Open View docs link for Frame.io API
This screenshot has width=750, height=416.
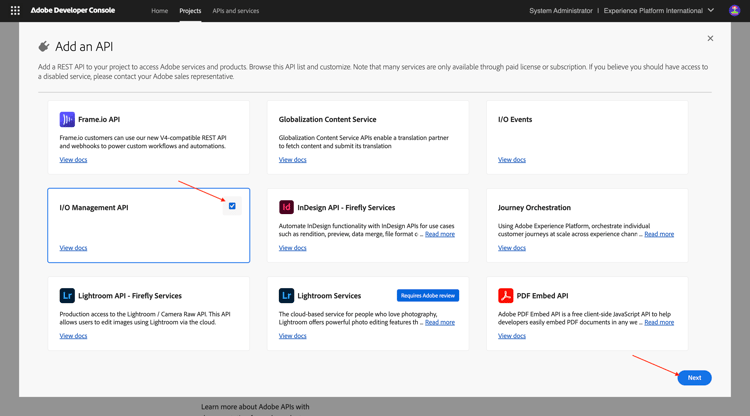[x=73, y=160]
